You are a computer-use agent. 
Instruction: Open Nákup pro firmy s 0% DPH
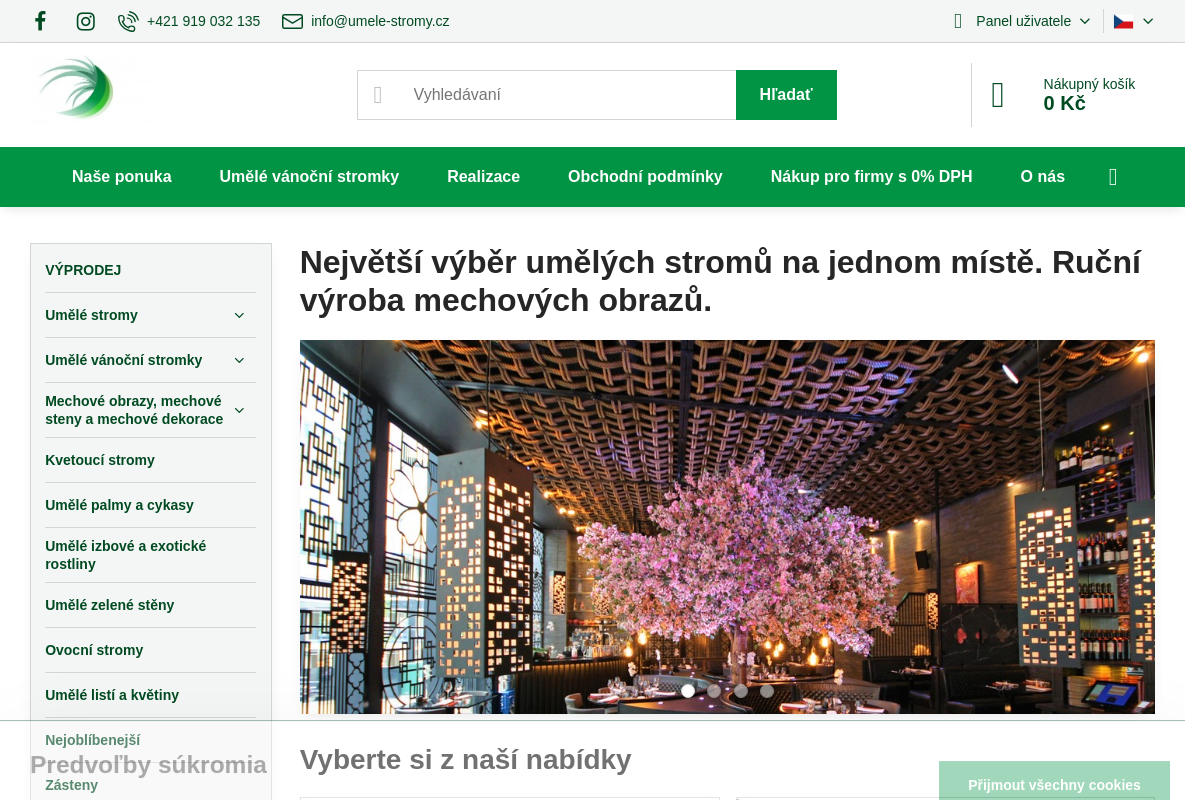(871, 177)
